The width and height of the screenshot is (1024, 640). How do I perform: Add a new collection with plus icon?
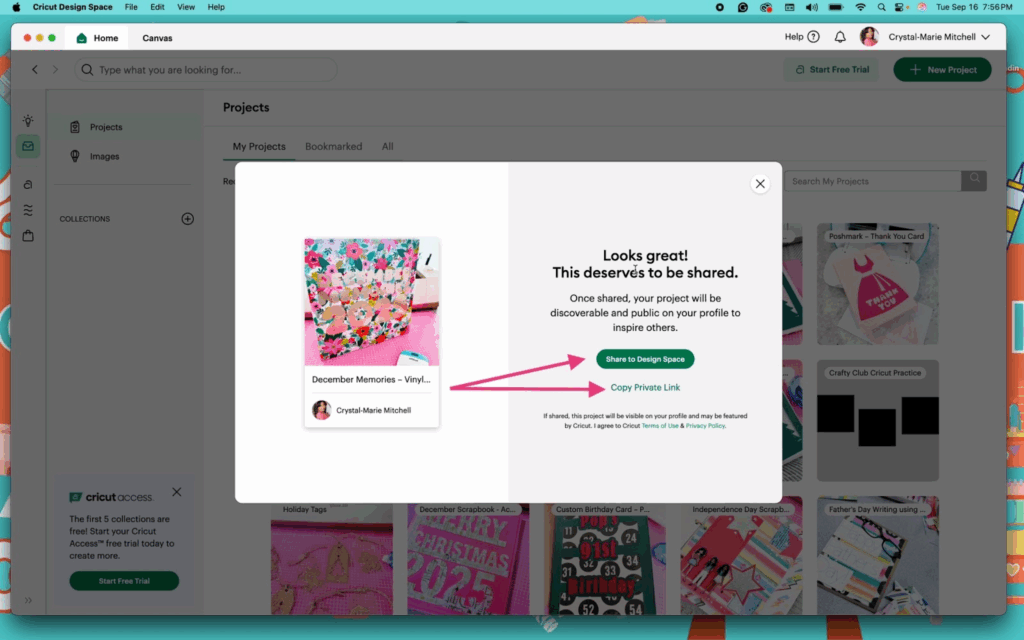pyautogui.click(x=187, y=219)
